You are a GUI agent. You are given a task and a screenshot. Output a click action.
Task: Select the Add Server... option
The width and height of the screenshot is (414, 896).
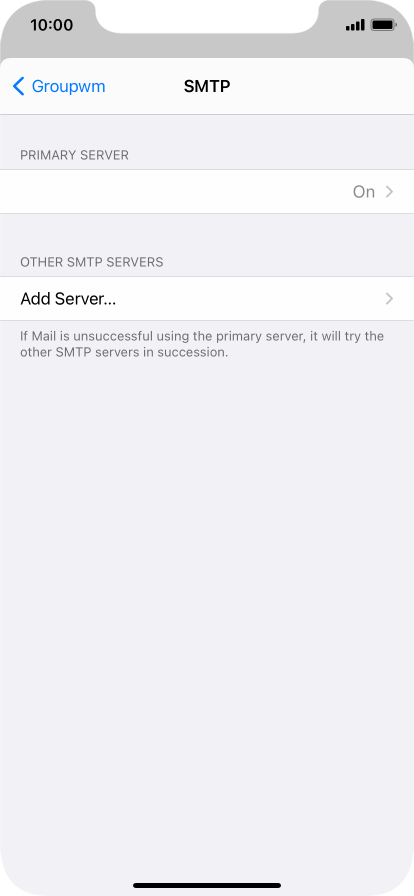207,298
